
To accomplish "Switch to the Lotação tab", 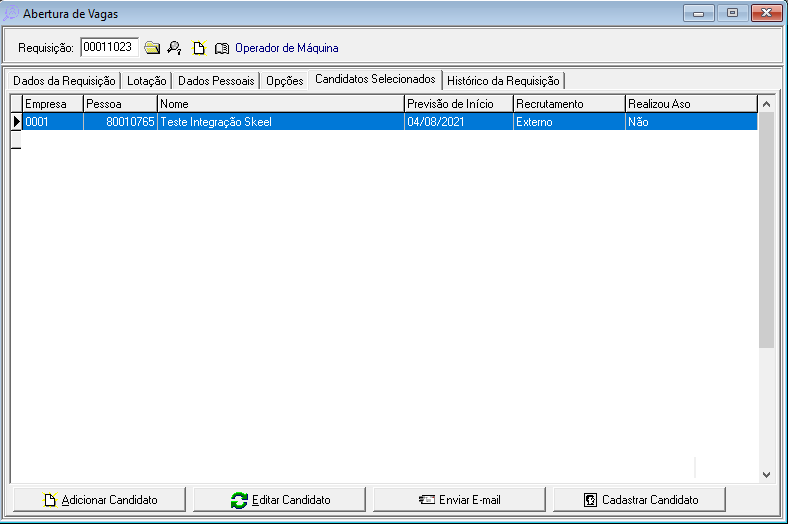I will [x=147, y=81].
